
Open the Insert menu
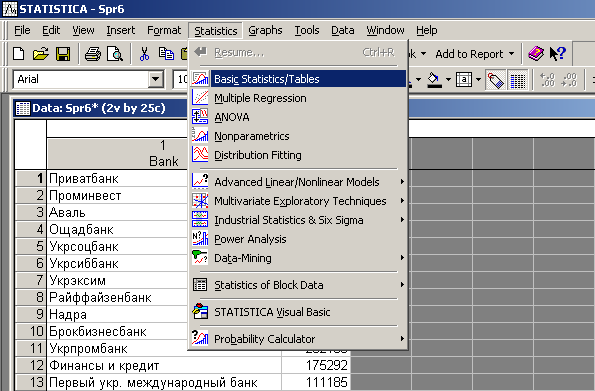120,30
